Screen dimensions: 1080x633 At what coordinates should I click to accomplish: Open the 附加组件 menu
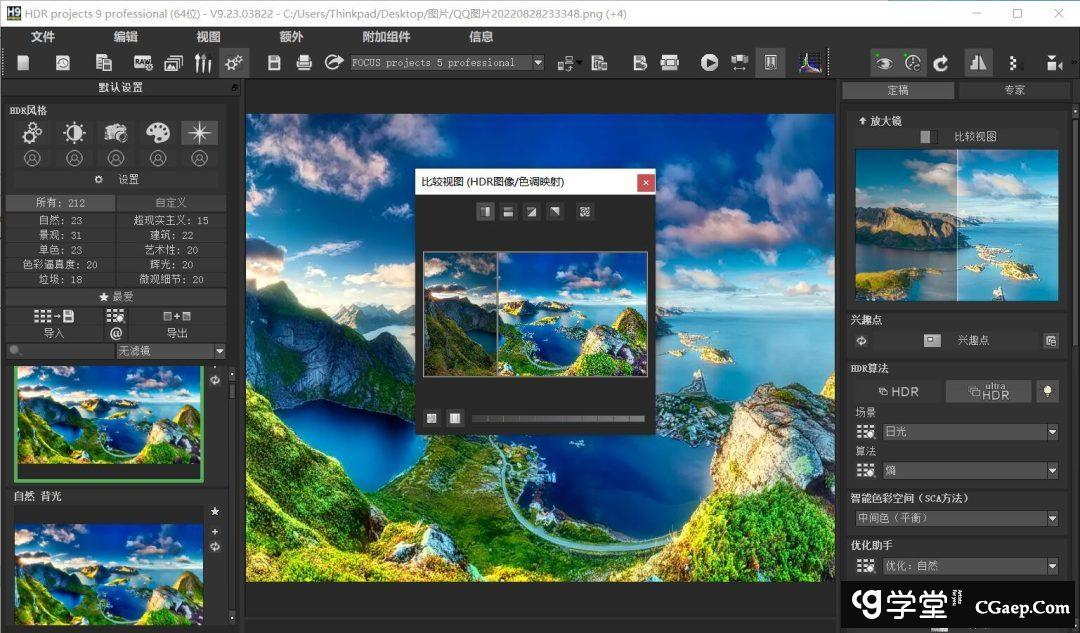[x=386, y=37]
